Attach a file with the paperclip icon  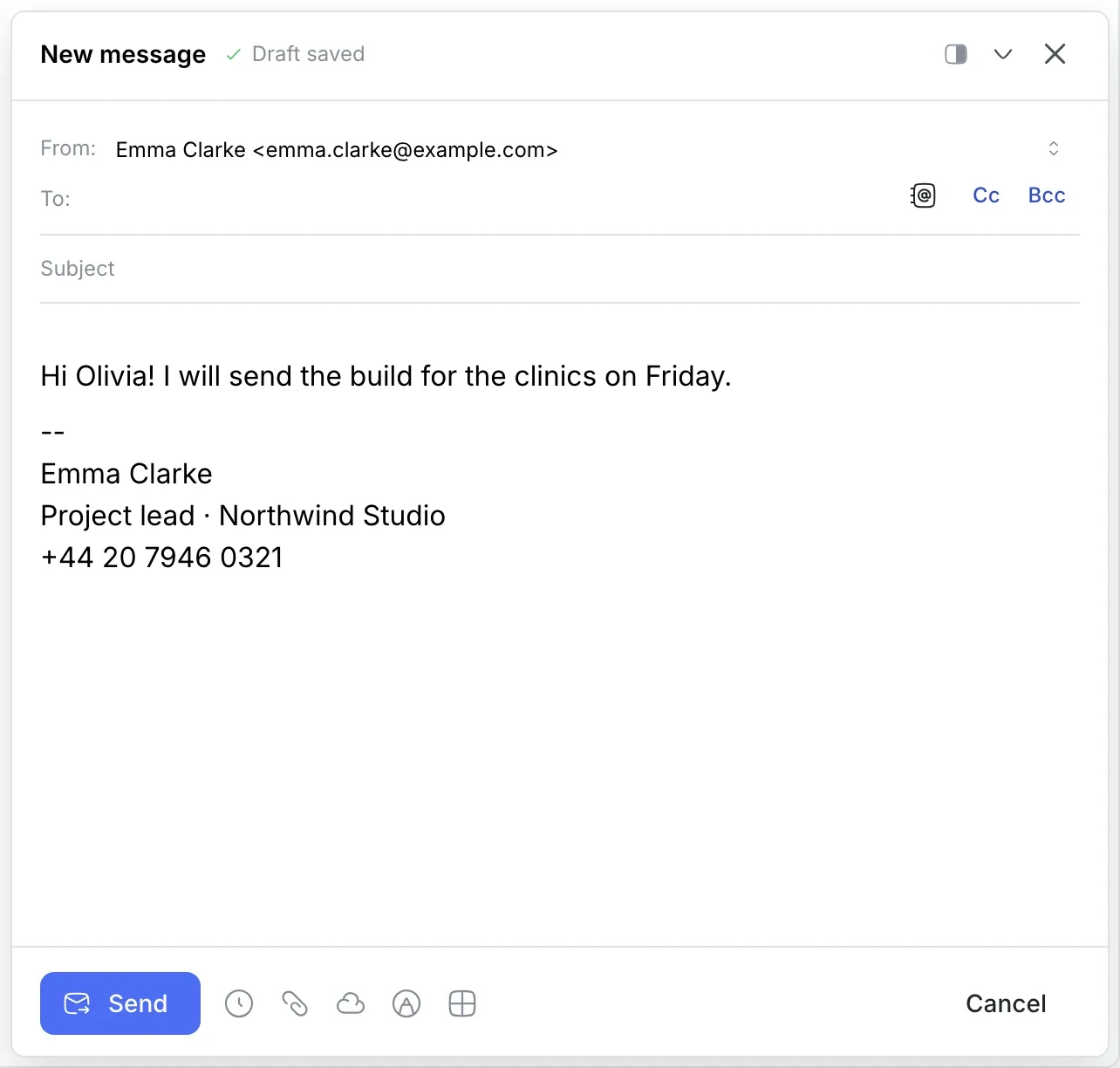[295, 1003]
